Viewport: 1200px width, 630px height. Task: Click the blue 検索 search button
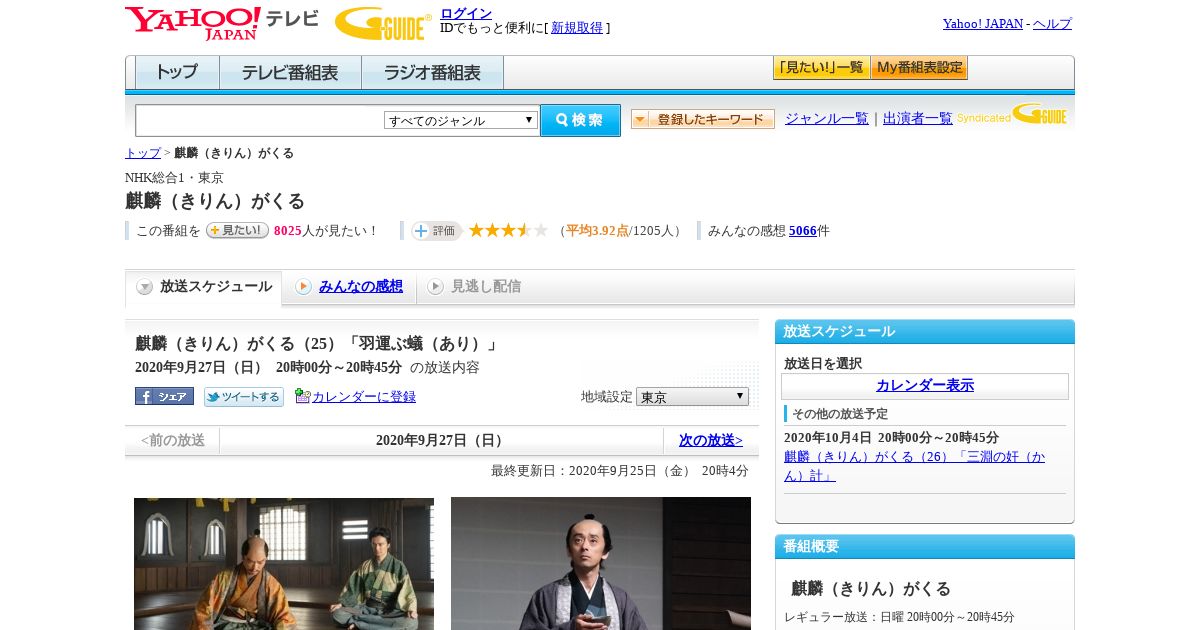580,120
